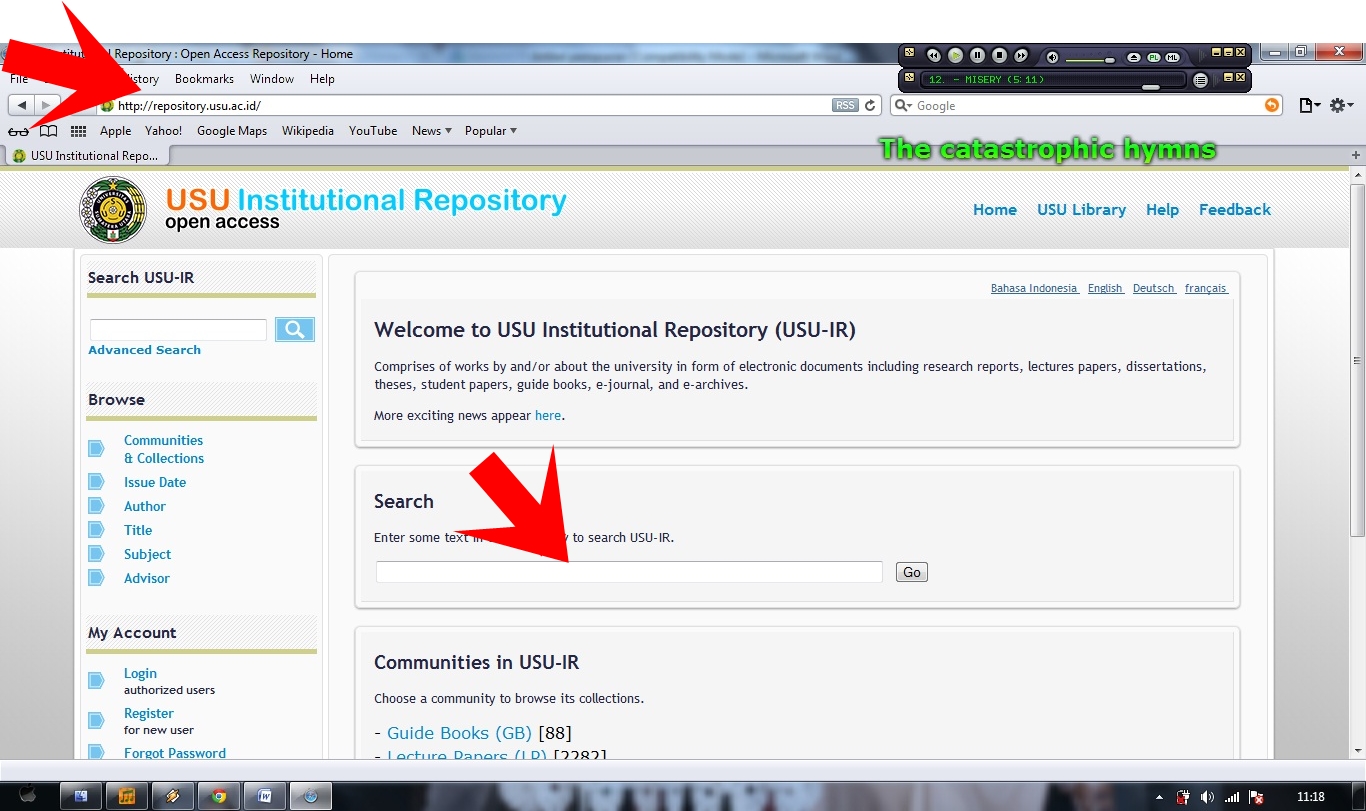Switch language to Deutsch

pos(1153,288)
